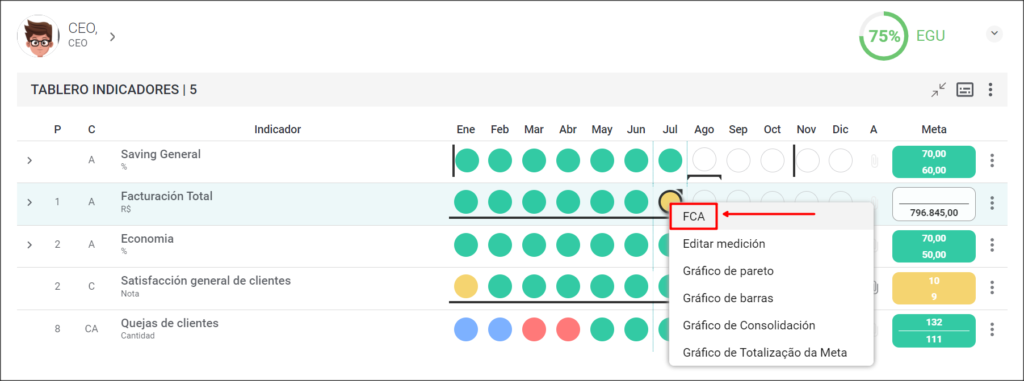This screenshot has width=1024, height=381.
Task: Collapse the Tablero Indicadores panel with shrink icon
Action: (x=938, y=90)
